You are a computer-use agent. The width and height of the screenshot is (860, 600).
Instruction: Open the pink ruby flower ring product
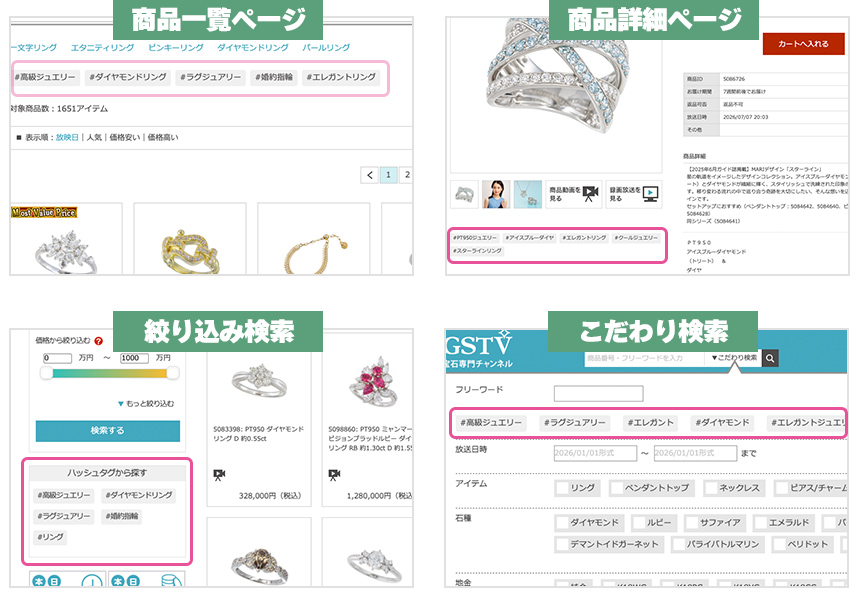click(x=375, y=382)
